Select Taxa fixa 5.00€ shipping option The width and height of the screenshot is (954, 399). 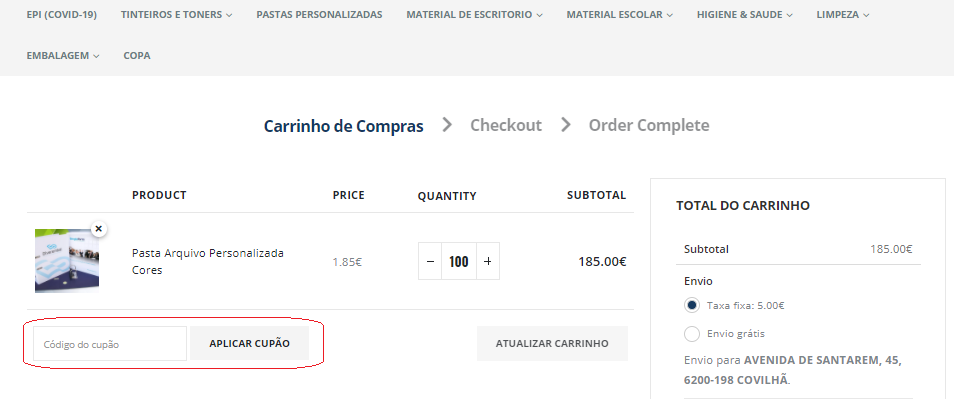click(692, 305)
